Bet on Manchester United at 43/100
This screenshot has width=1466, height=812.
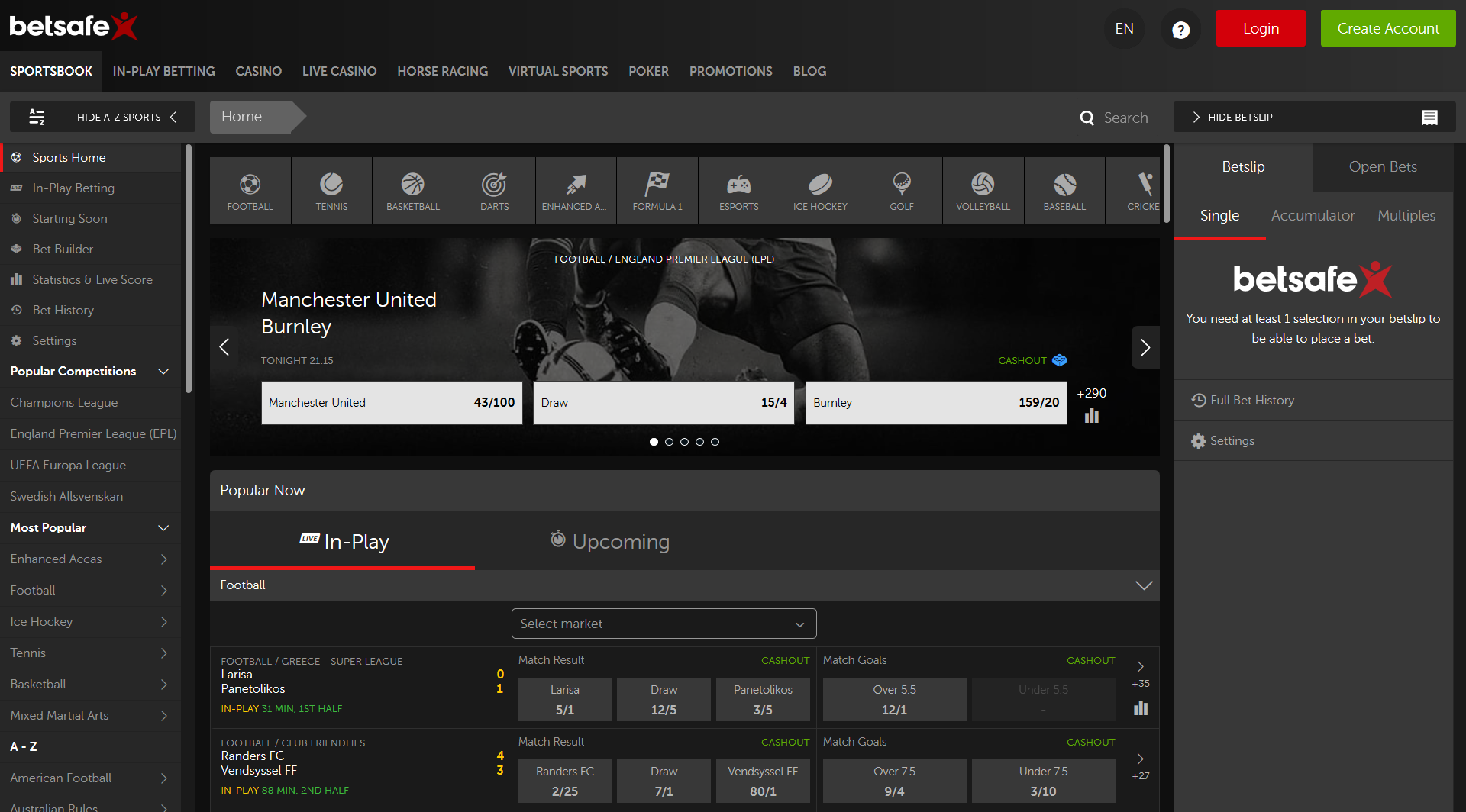[x=392, y=403]
